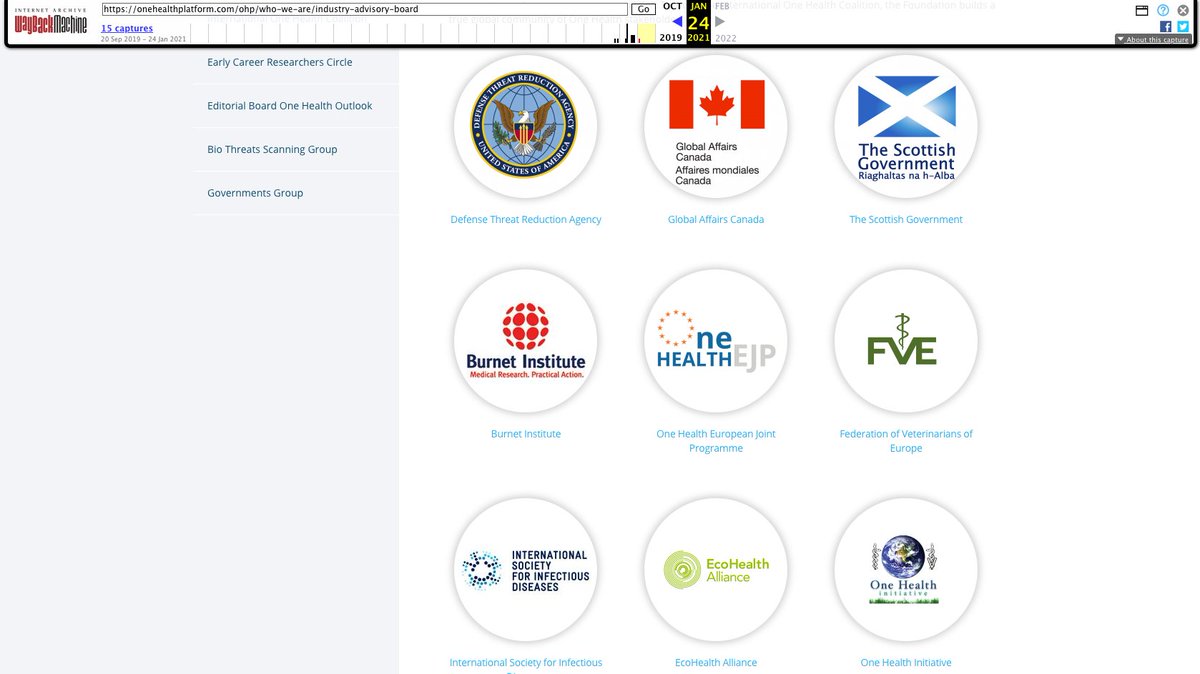Close the Wayback Machine toolbar
This screenshot has height=674, width=1200.
(x=1183, y=10)
